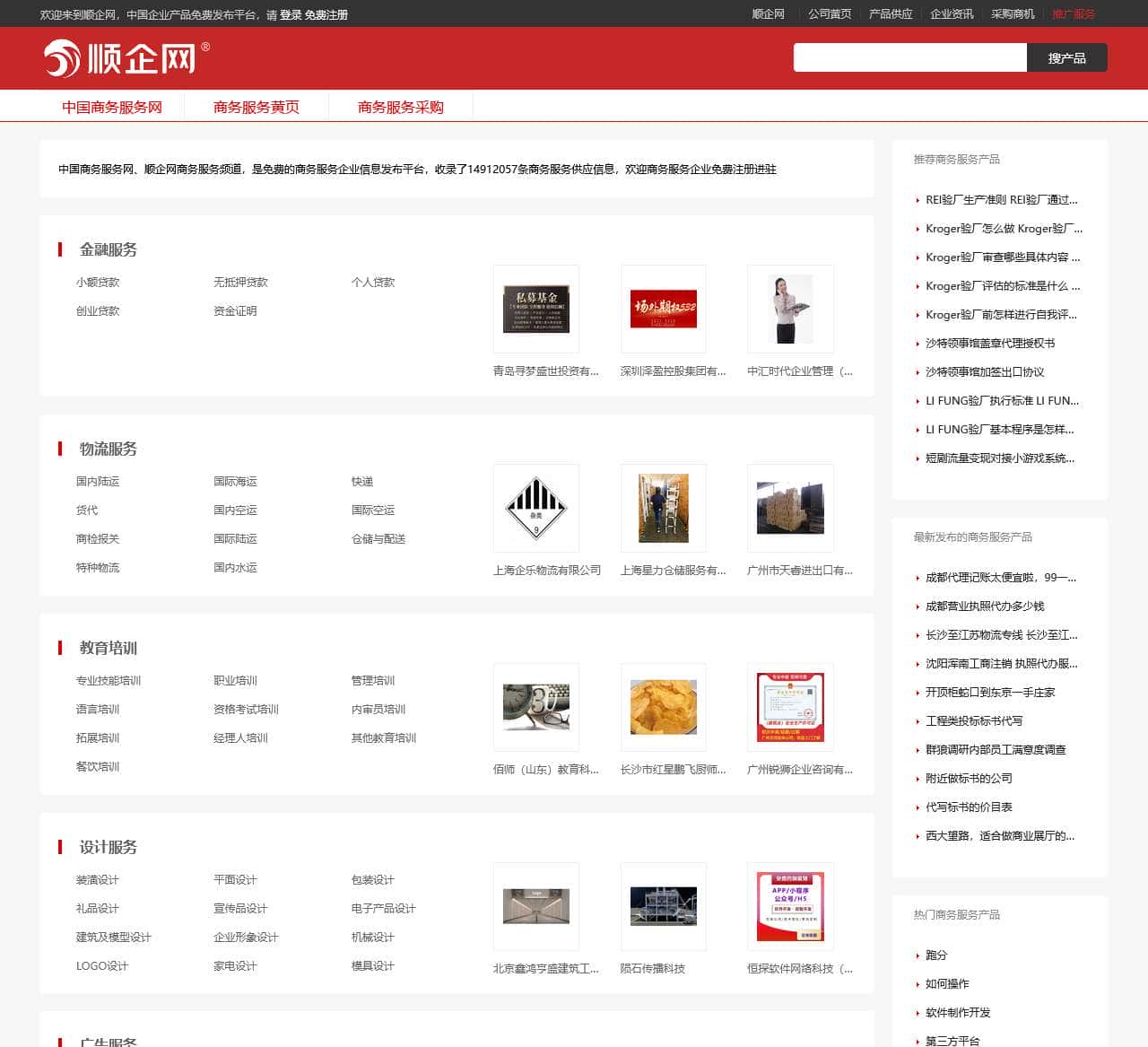The width and height of the screenshot is (1148, 1047).
Task: Click the 登录 link
Action: [x=291, y=14]
